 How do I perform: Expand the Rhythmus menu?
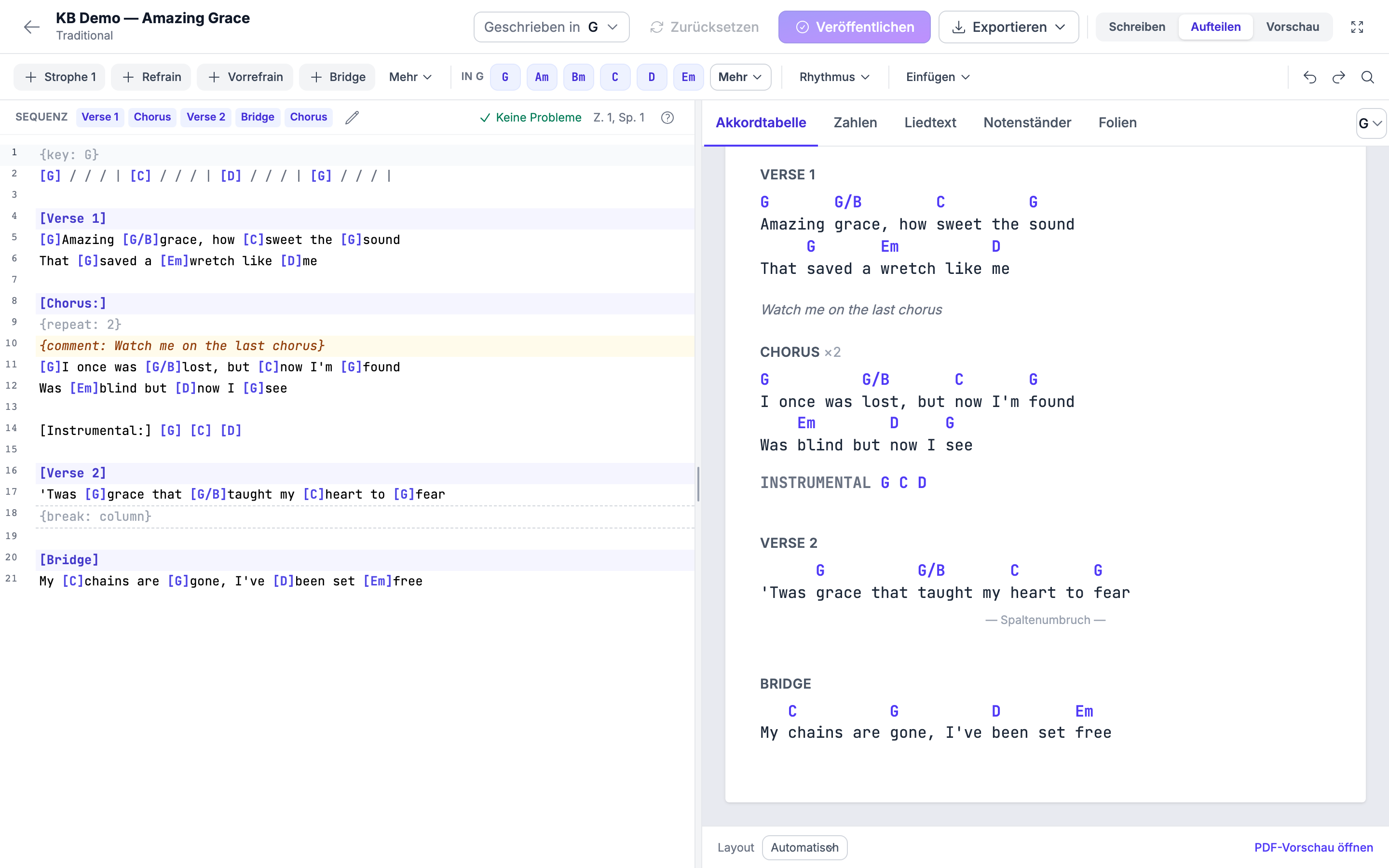click(x=834, y=77)
